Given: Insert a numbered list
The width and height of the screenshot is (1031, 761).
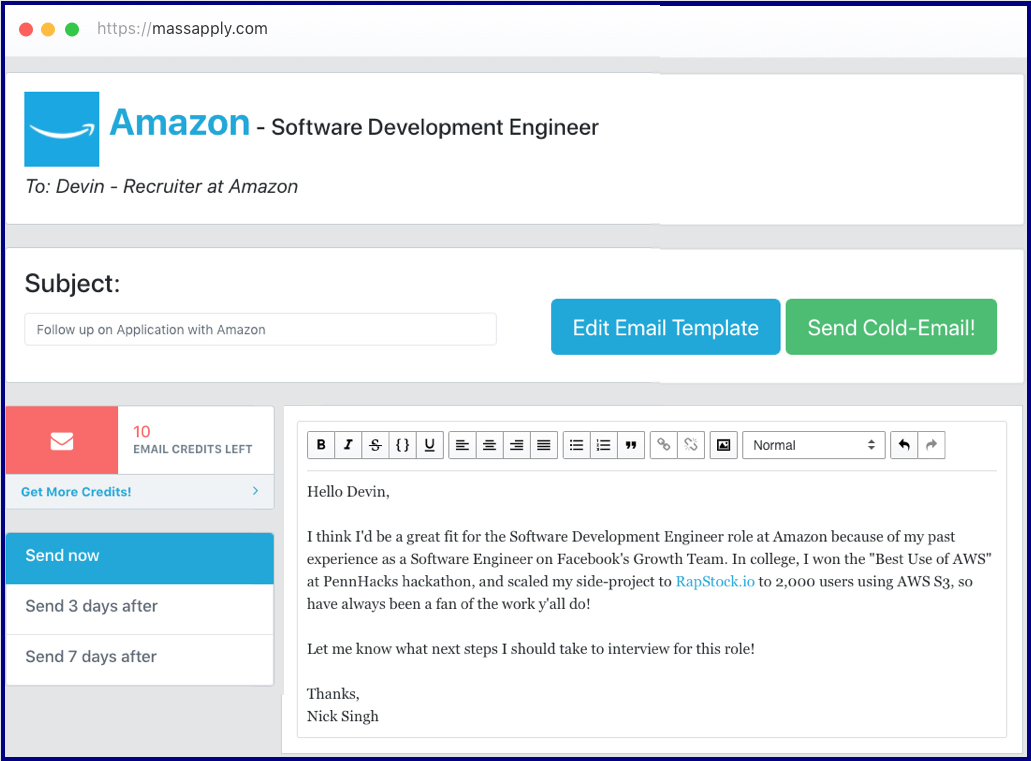Looking at the screenshot, I should click(x=604, y=445).
